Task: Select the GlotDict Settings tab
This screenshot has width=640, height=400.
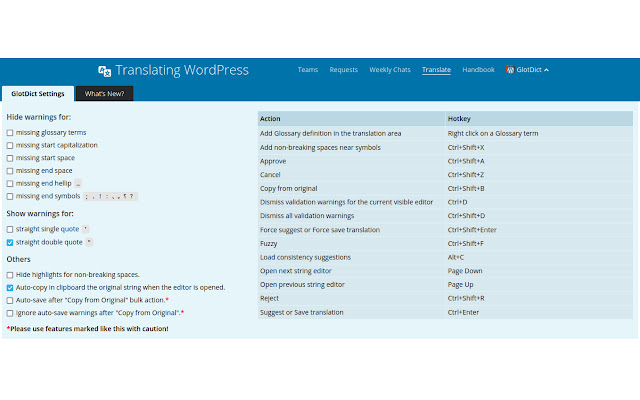Action: coord(38,93)
